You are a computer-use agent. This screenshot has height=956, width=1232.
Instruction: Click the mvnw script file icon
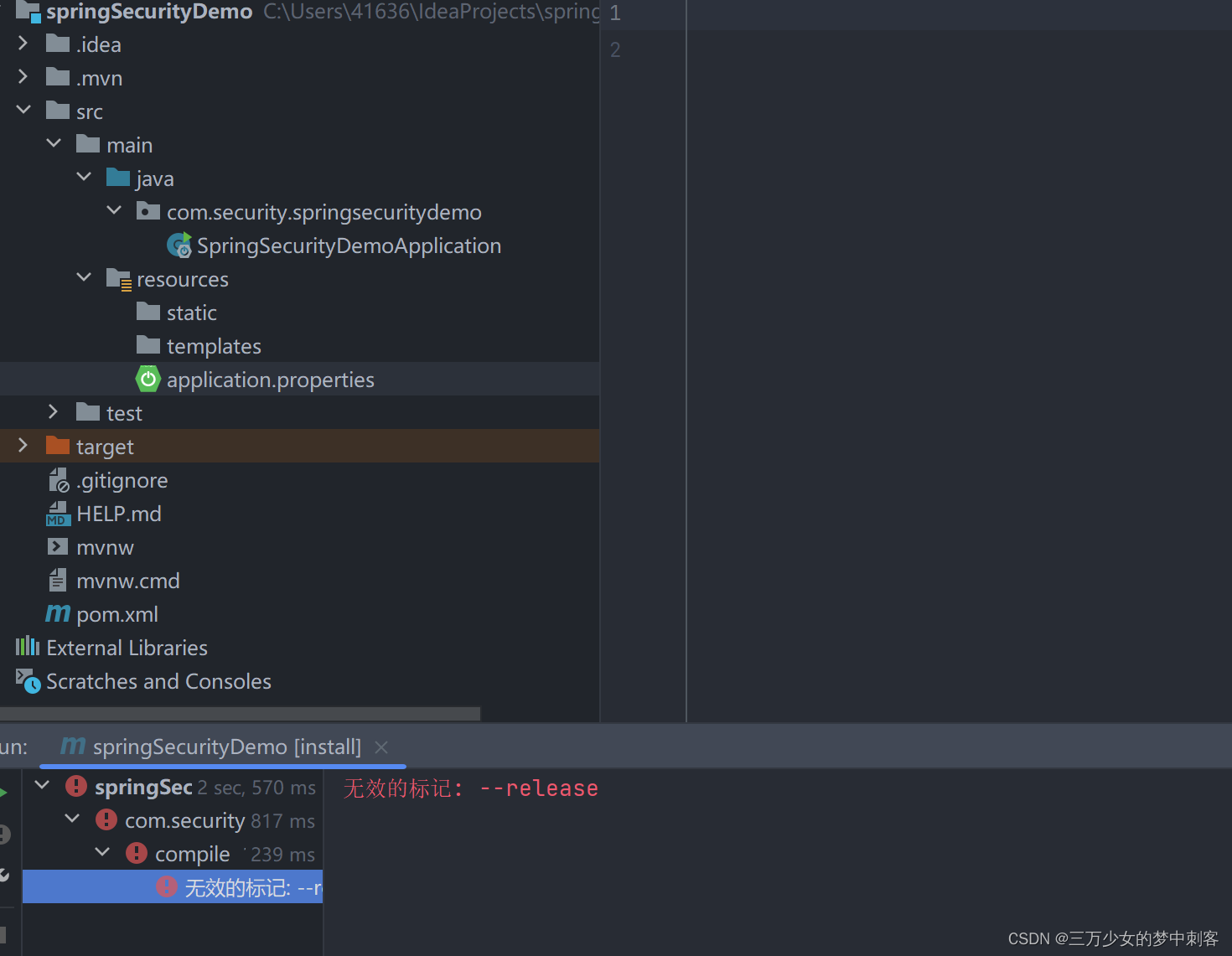(58, 546)
